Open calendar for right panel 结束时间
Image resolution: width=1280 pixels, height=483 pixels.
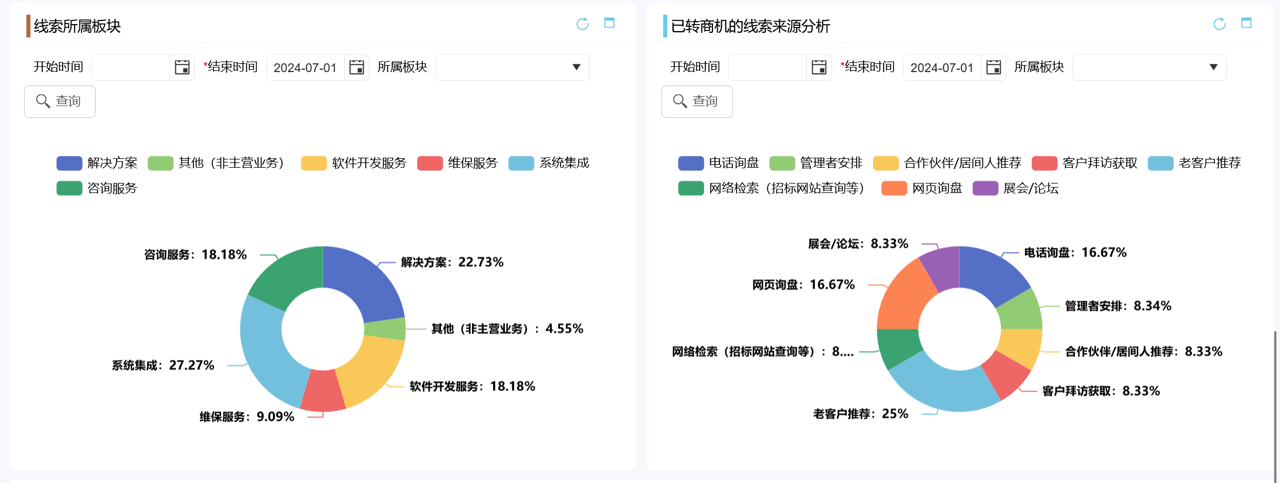(994, 67)
